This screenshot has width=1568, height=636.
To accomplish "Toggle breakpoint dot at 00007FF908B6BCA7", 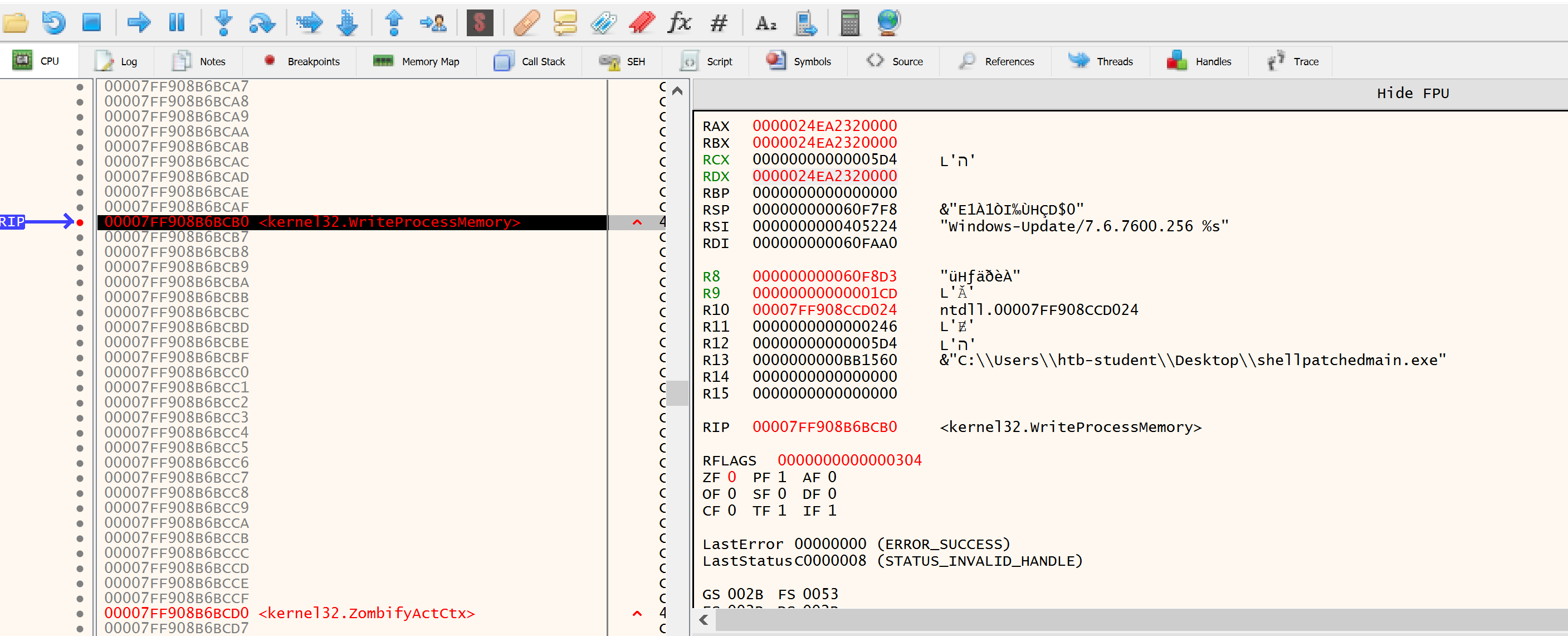I will point(80,86).
